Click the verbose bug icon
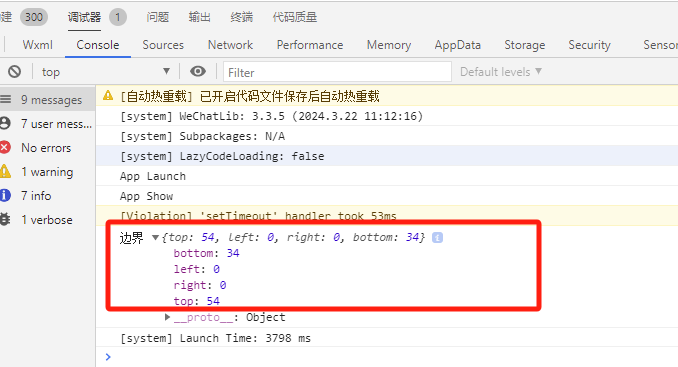Viewport: 678px width, 367px height. 5,219
